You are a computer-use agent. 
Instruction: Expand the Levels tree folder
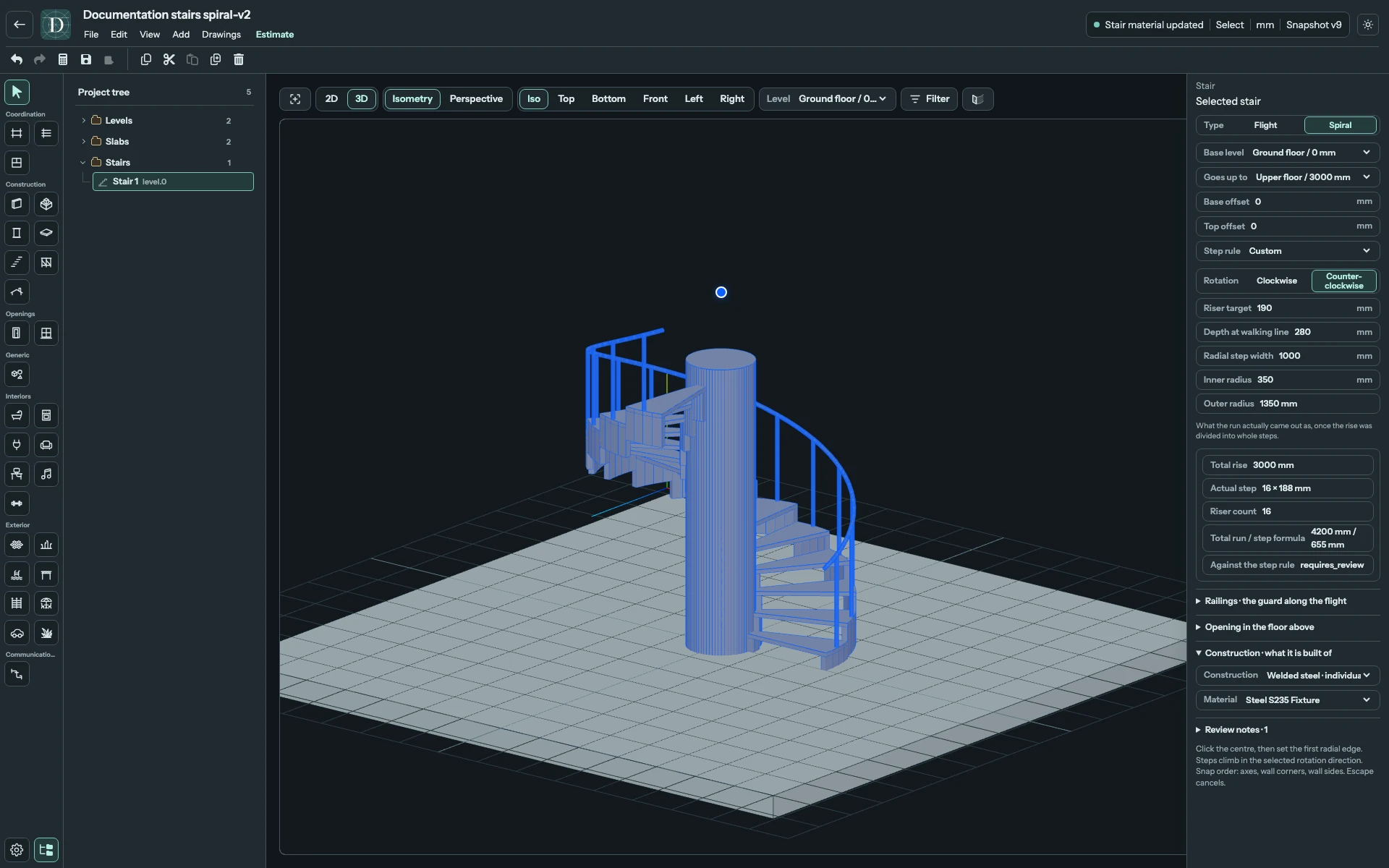(83, 121)
